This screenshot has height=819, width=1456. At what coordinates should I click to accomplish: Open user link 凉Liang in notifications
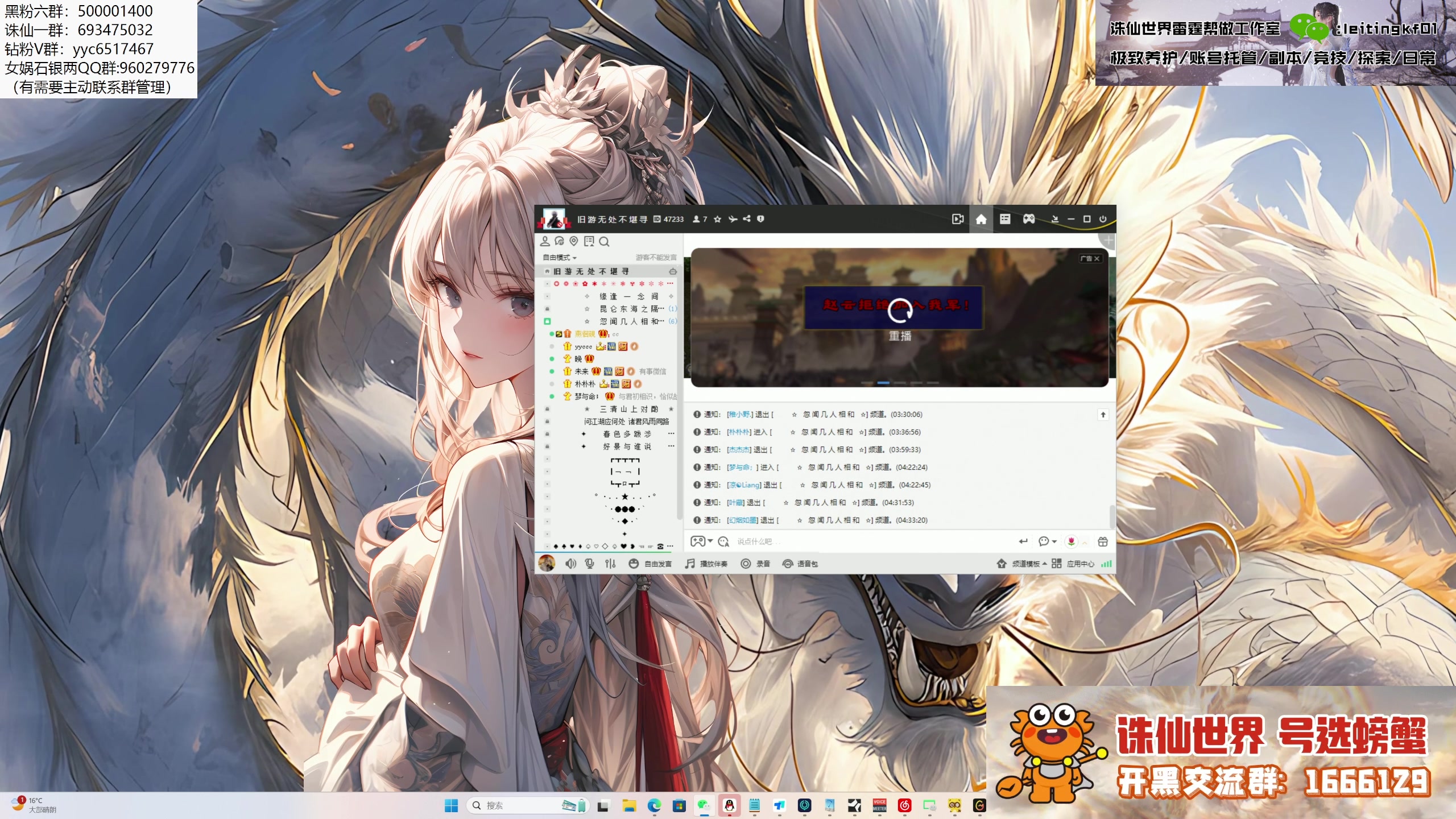point(744,485)
